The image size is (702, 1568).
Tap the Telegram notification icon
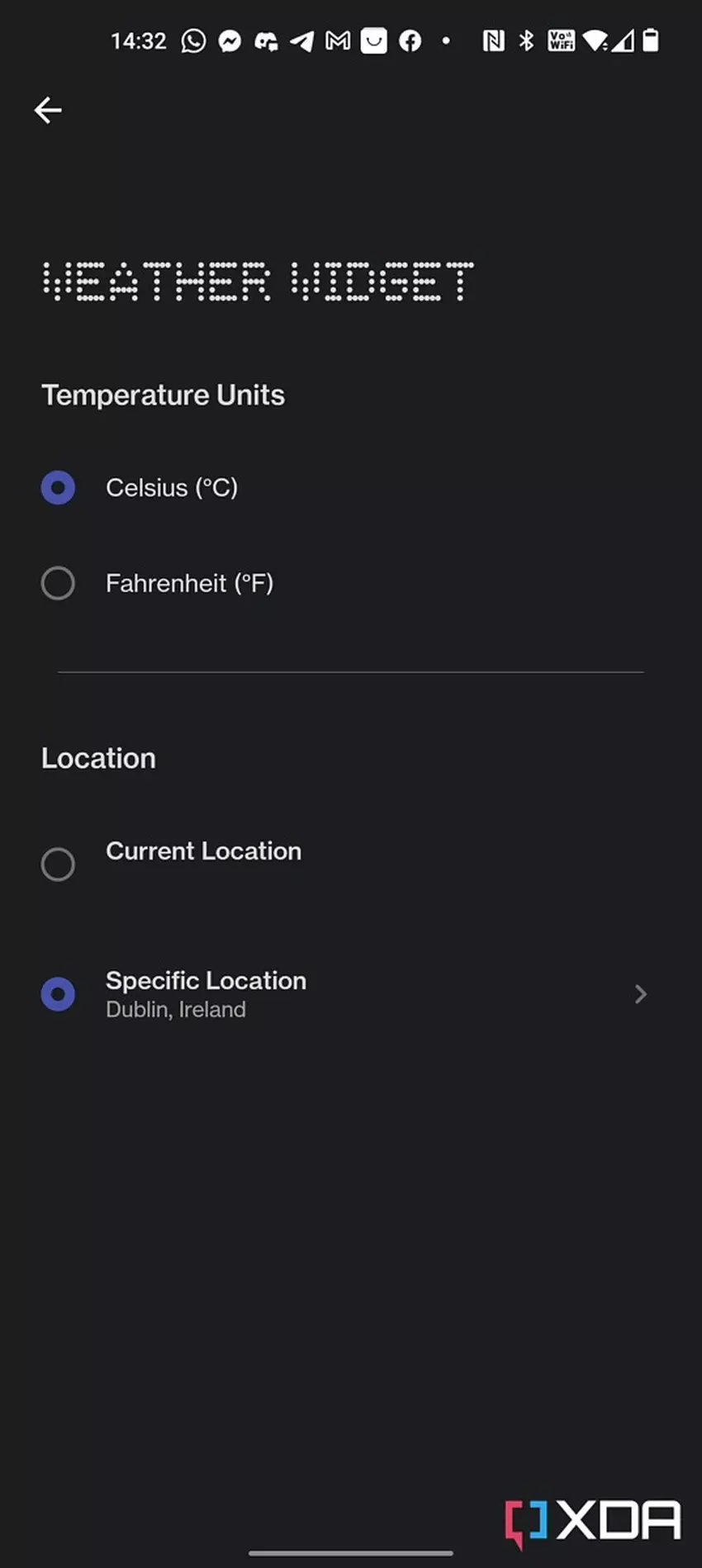point(301,40)
